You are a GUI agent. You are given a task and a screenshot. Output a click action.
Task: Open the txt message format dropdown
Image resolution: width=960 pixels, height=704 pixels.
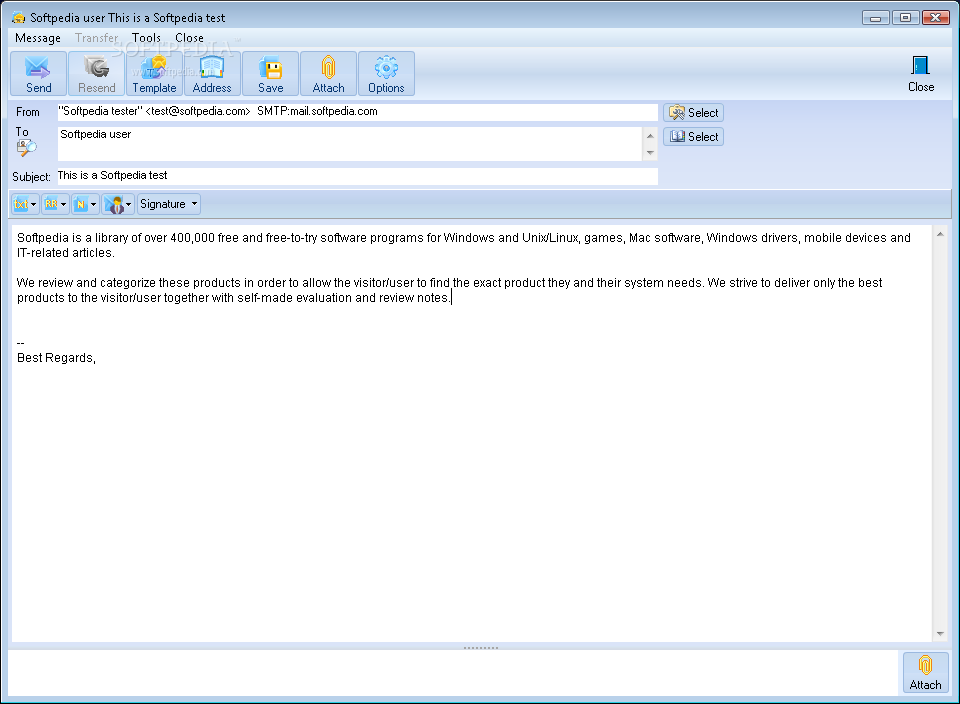[25, 204]
